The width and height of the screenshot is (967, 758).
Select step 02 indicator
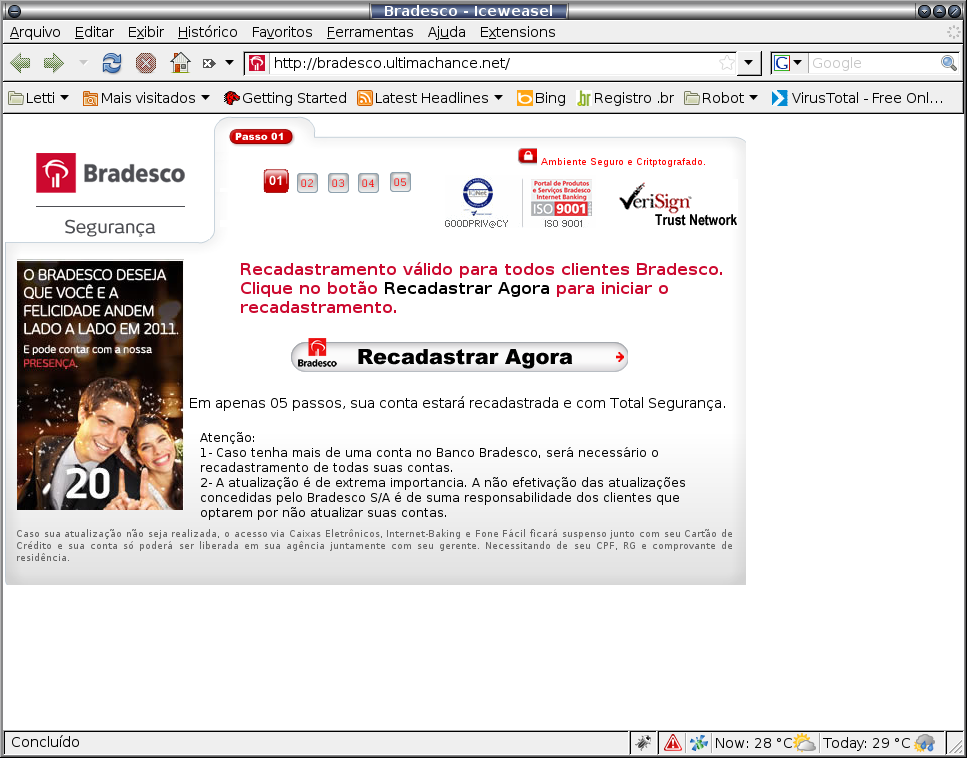click(x=307, y=183)
